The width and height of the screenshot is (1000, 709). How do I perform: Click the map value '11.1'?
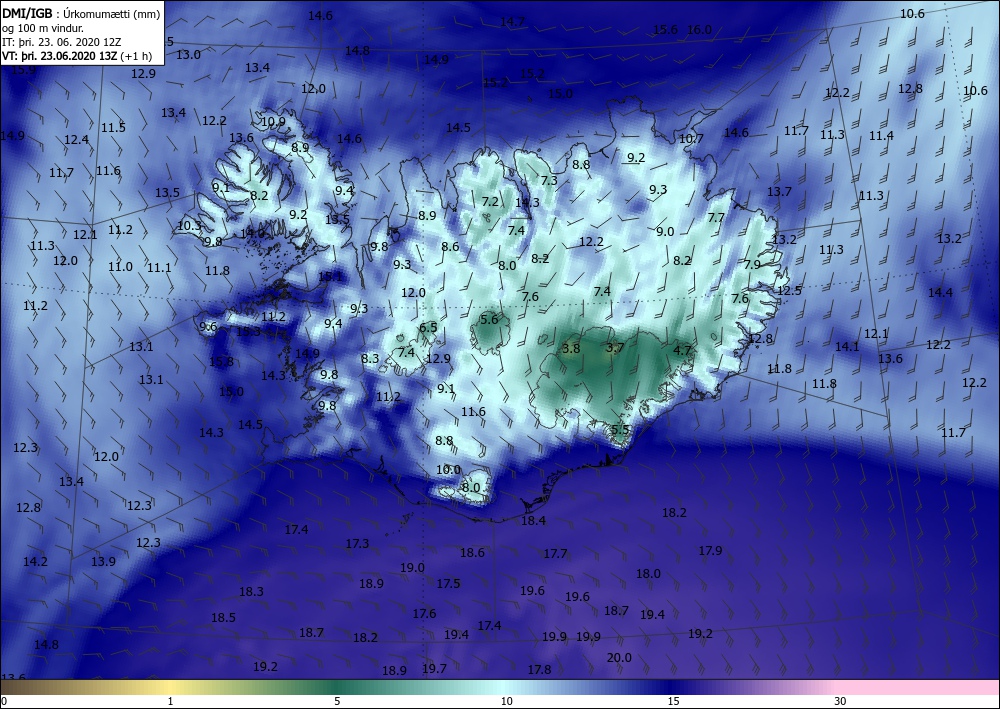[x=159, y=268]
